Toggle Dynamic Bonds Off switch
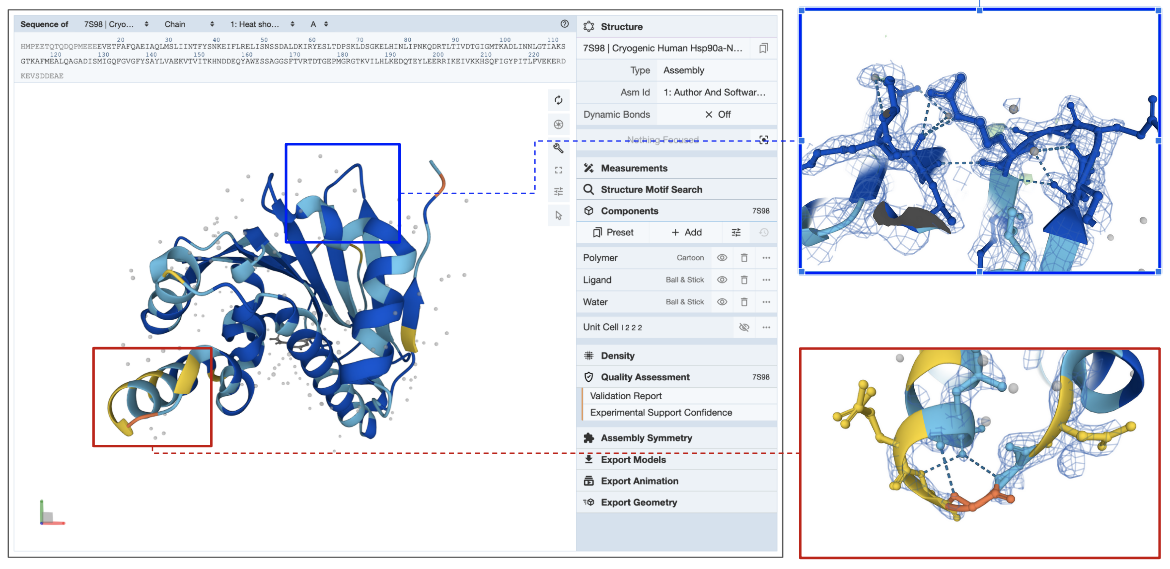 717,114
